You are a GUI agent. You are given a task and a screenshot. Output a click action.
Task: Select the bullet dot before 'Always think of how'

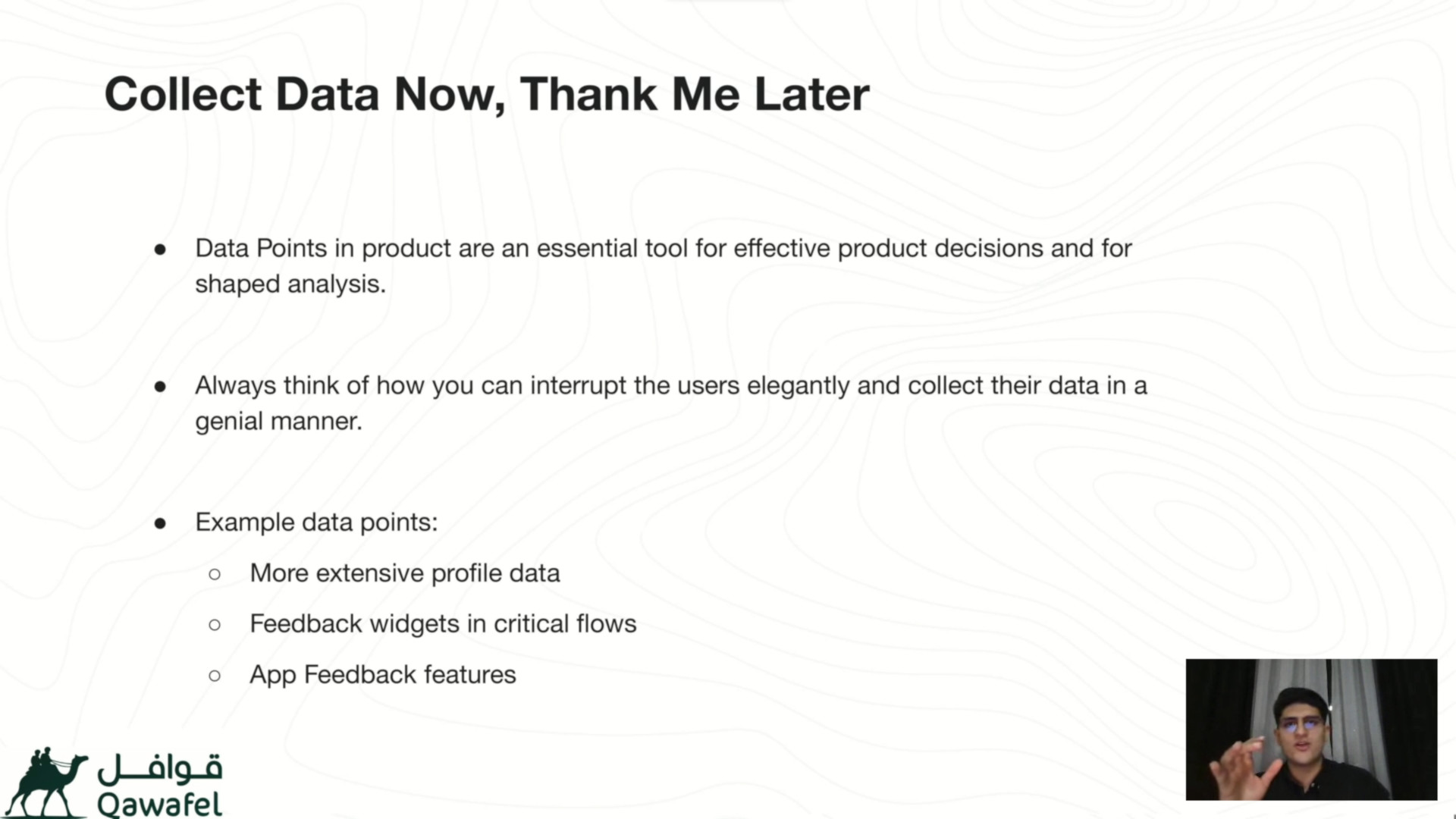point(160,387)
